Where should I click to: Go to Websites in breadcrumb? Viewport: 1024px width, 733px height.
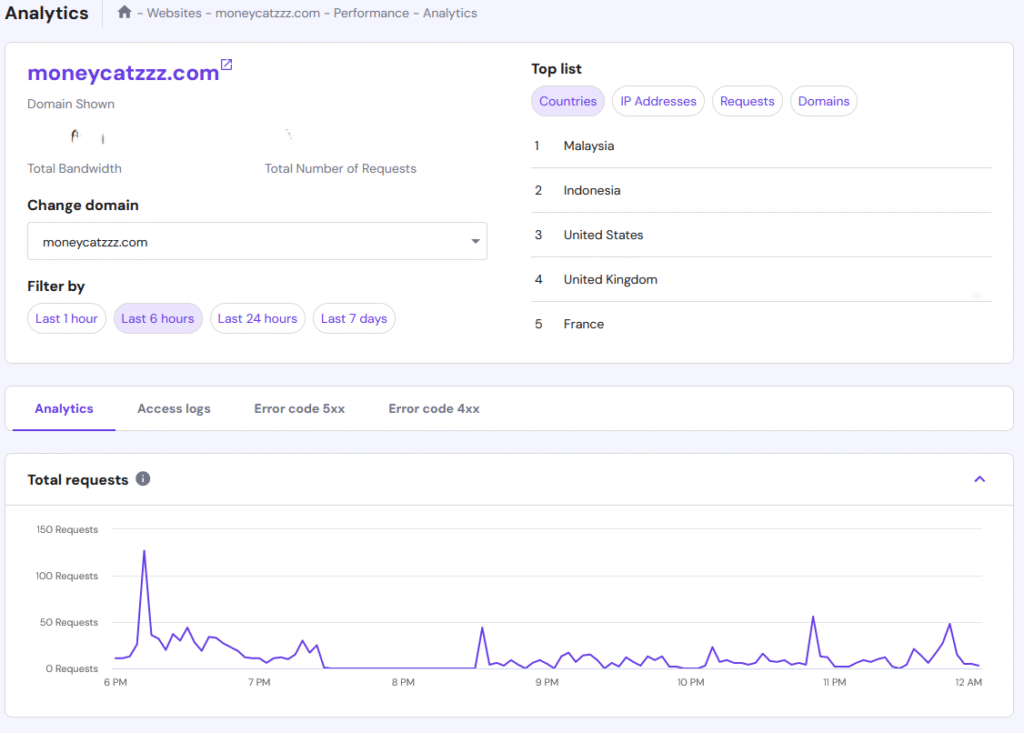[174, 13]
